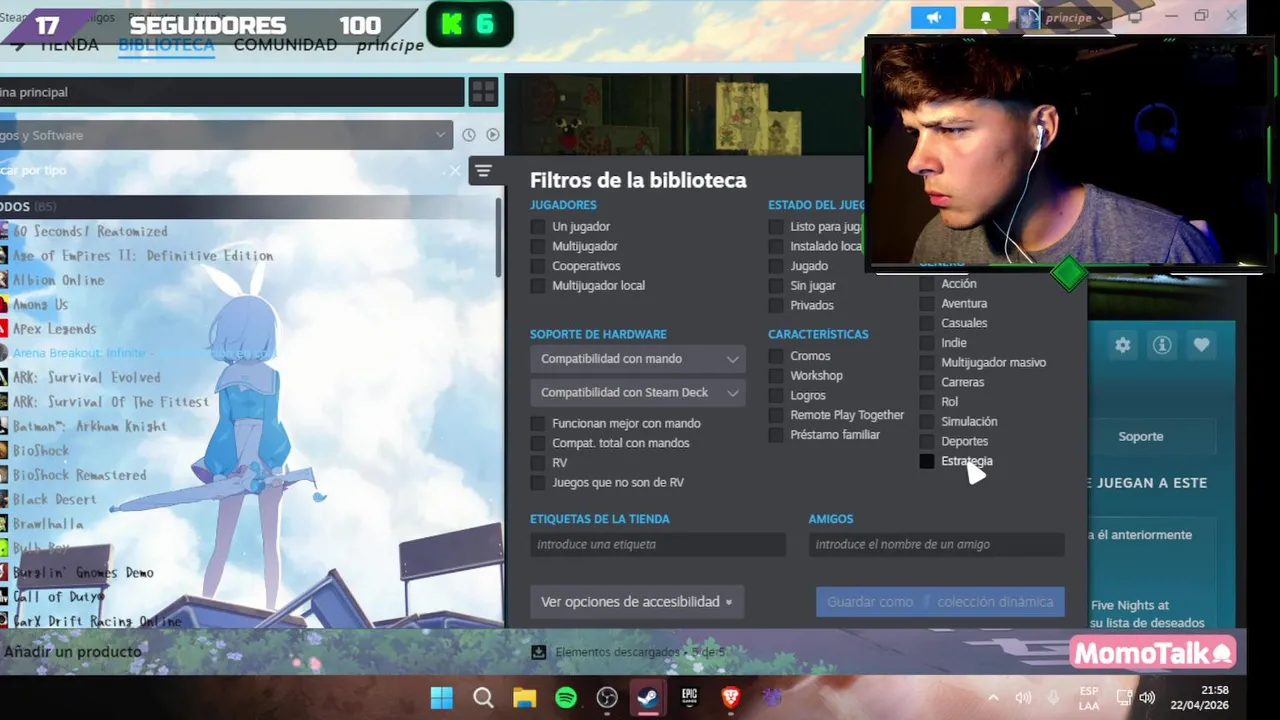
Task: Check the Privados filter
Action: pos(776,305)
